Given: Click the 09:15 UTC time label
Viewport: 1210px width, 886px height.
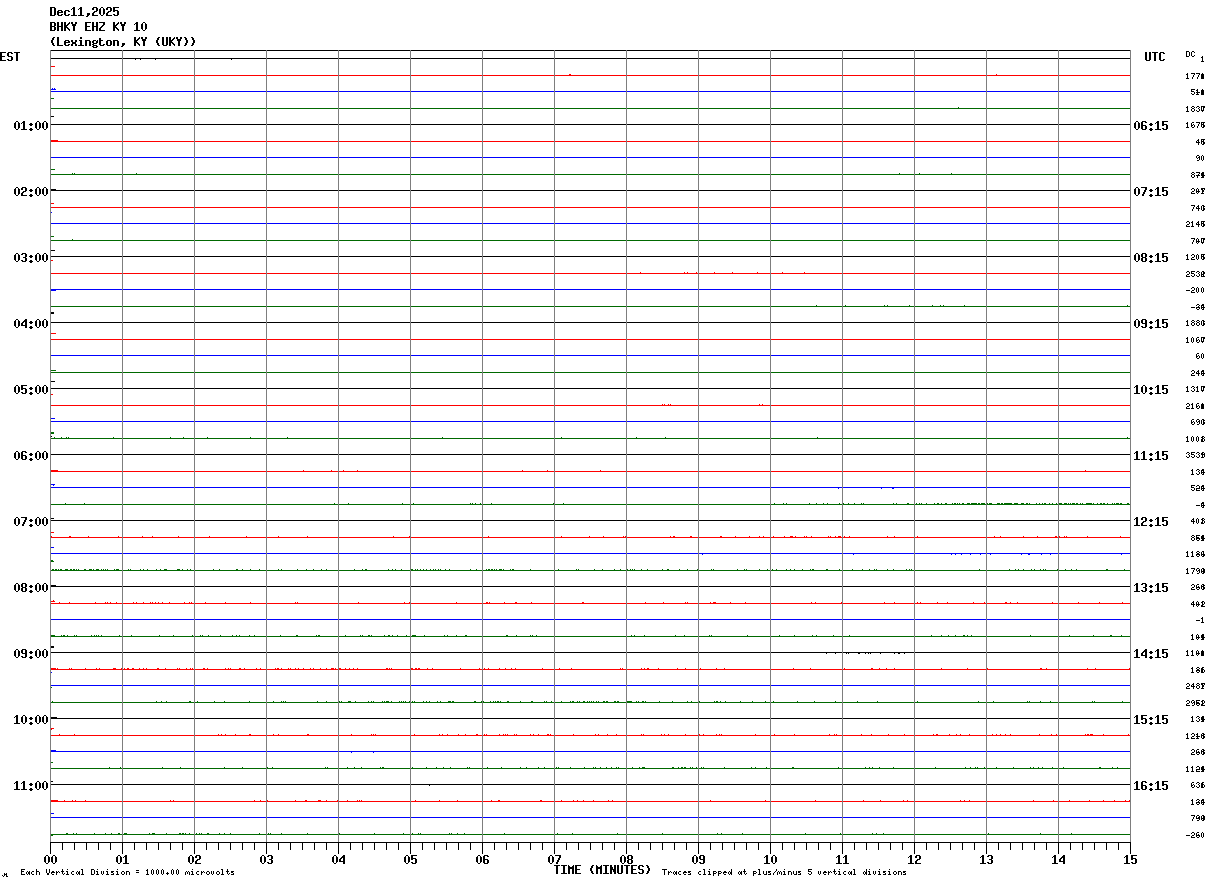Looking at the screenshot, I should pos(1151,324).
